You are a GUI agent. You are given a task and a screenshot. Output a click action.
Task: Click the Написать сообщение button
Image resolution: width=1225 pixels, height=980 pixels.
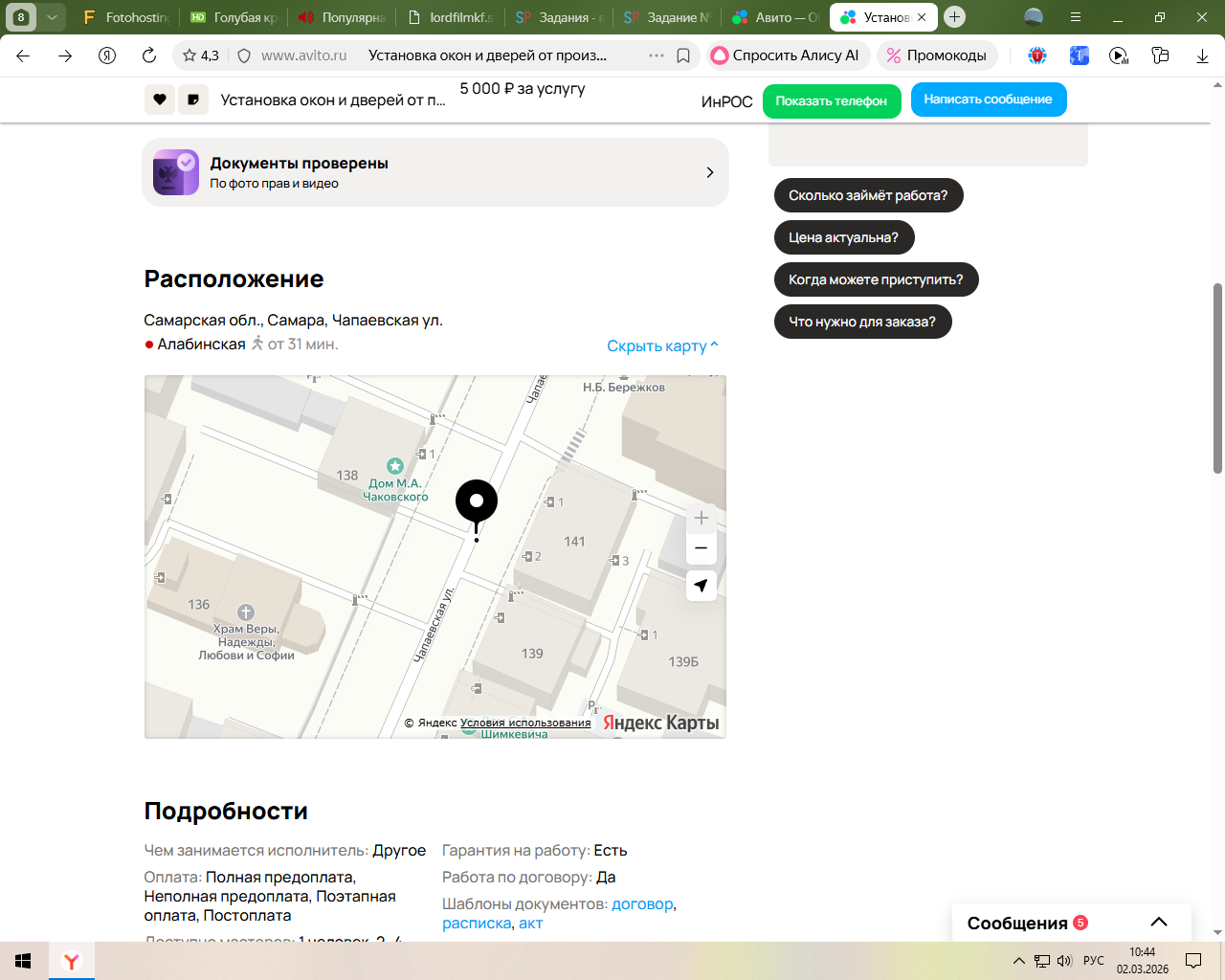click(x=989, y=100)
